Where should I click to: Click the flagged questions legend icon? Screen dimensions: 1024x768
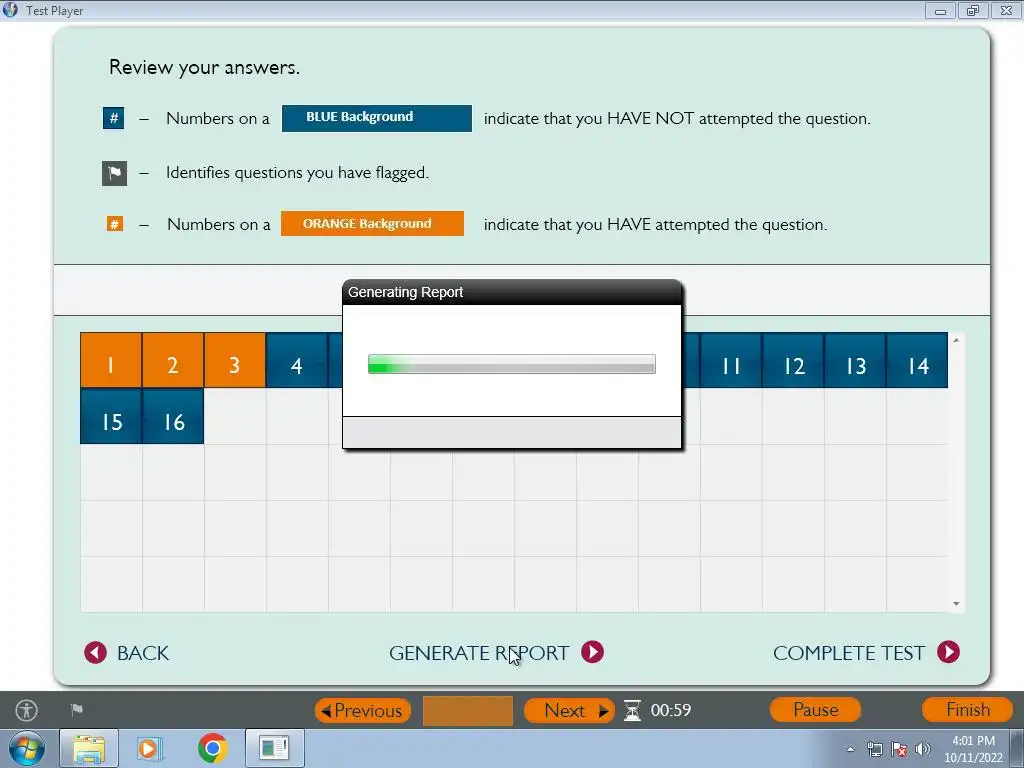point(114,174)
